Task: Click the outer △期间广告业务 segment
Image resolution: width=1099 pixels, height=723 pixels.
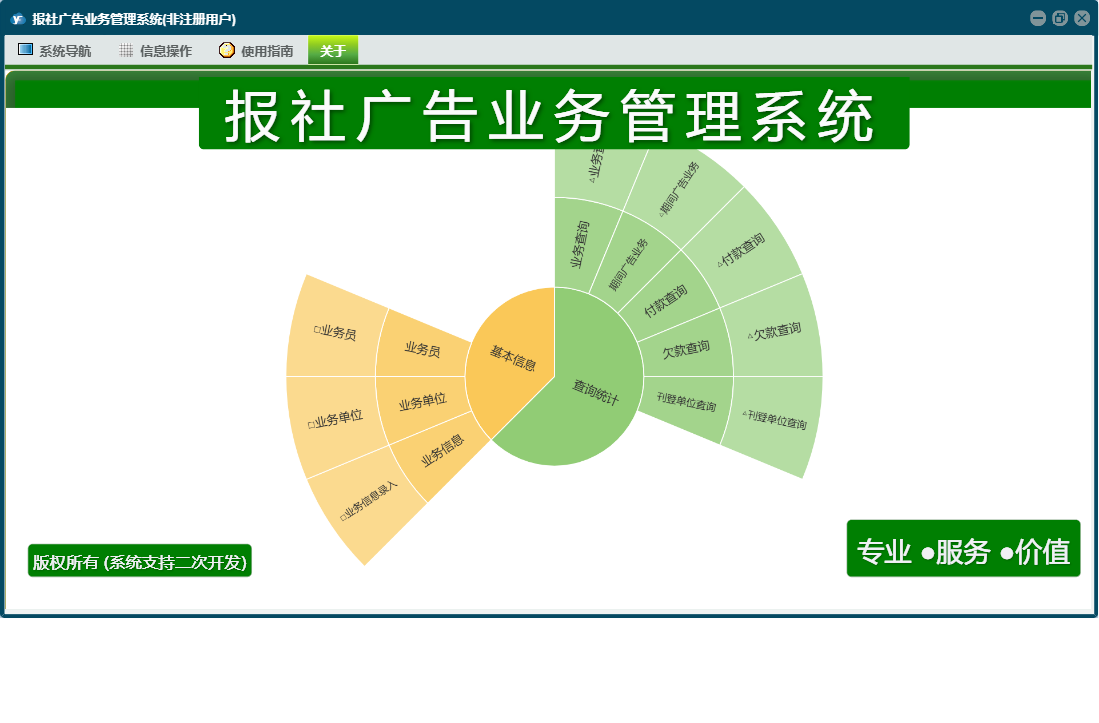Action: pyautogui.click(x=679, y=188)
